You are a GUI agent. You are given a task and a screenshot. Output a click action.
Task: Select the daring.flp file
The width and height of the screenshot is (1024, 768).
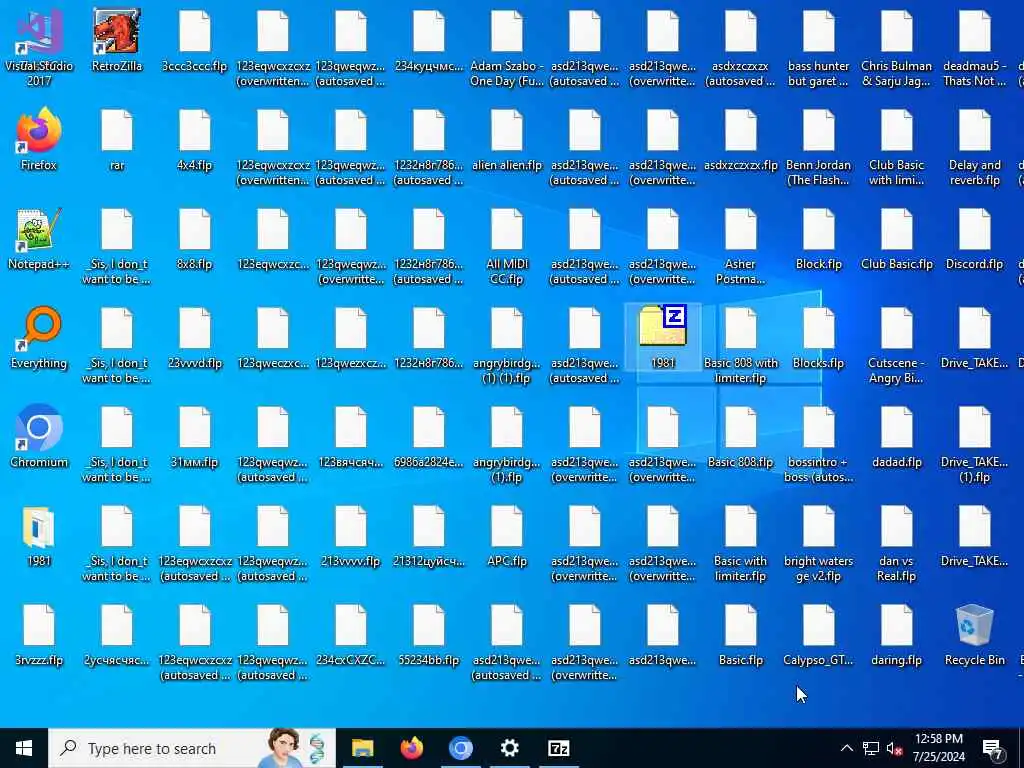click(x=897, y=635)
